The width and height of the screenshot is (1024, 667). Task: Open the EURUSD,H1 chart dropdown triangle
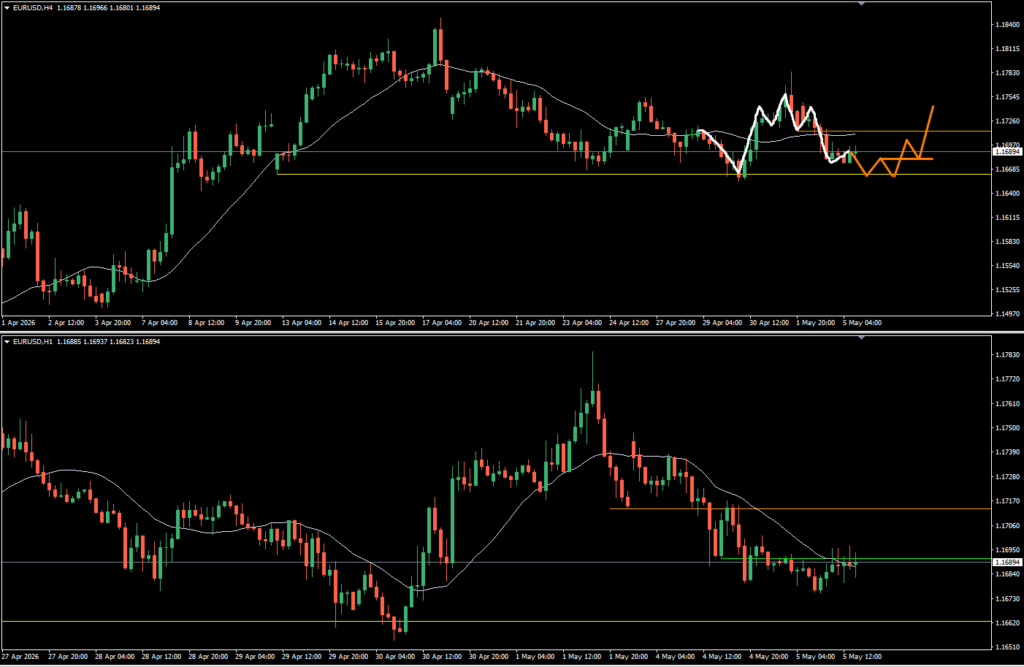click(7, 342)
